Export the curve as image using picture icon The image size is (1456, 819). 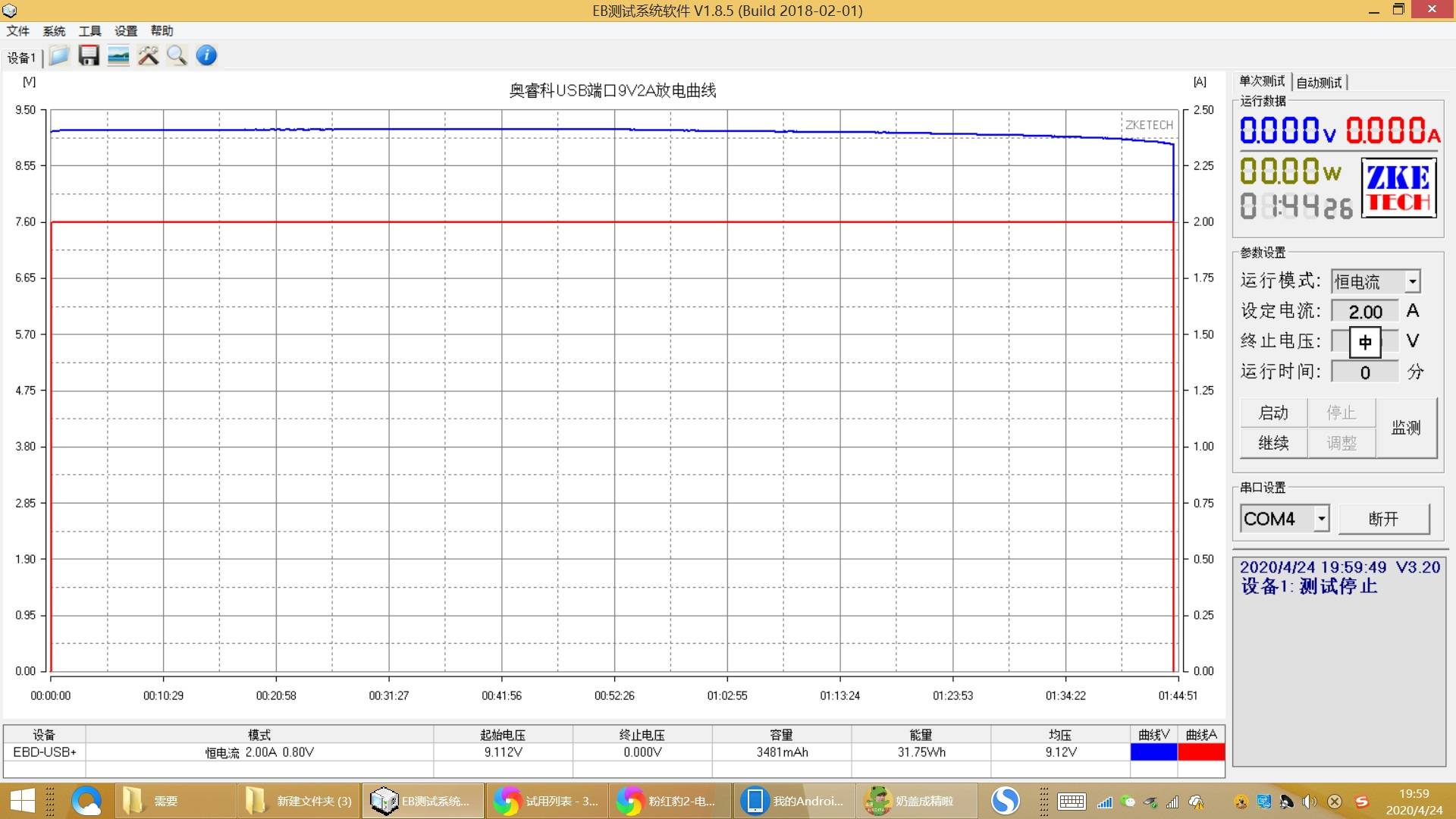coord(118,55)
